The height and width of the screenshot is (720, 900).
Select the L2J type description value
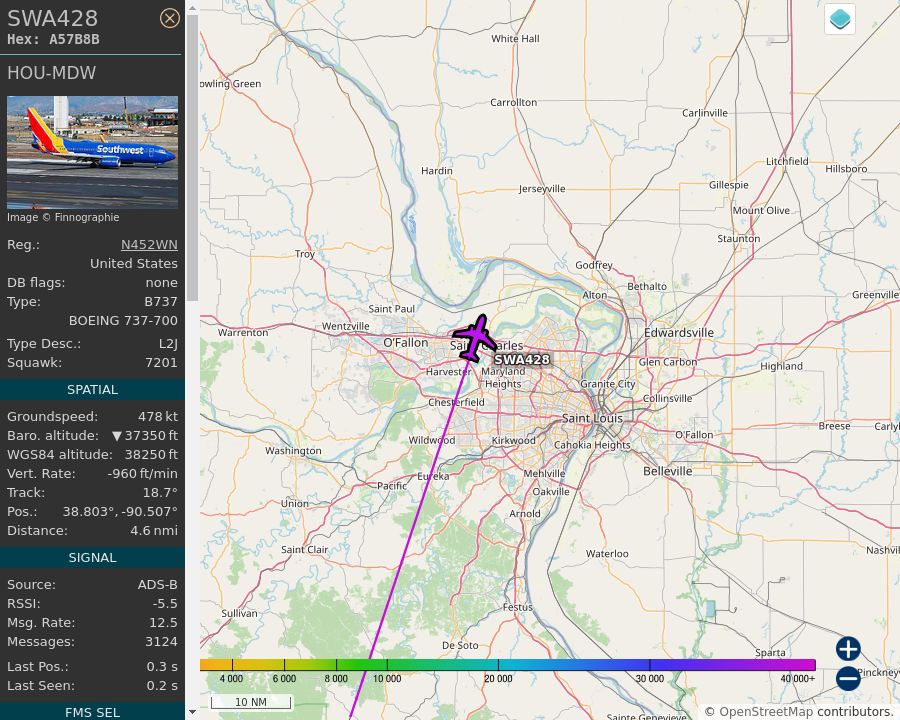point(168,344)
